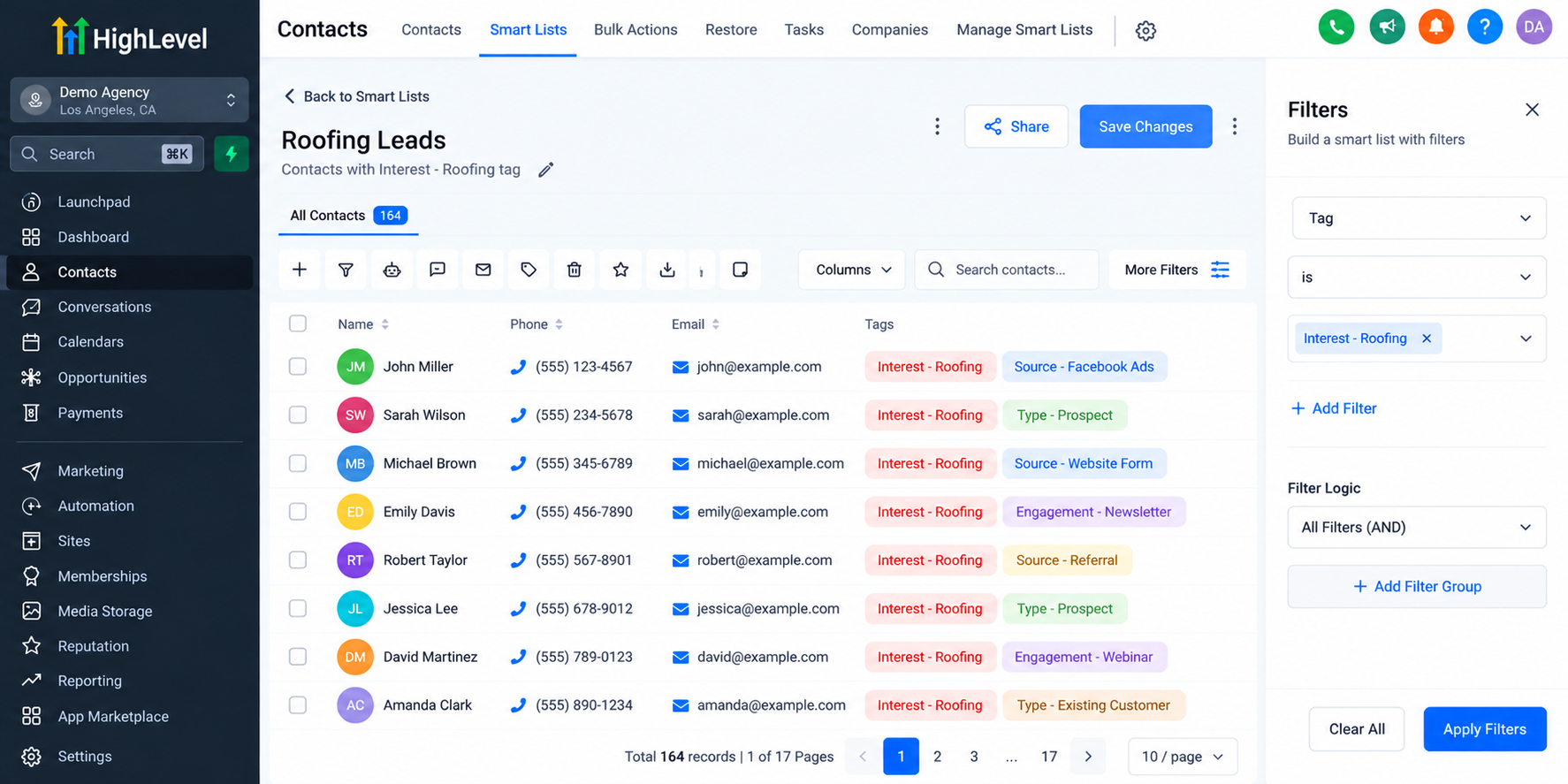Click the star review icon
Screen dimensions: 1568x784
coord(620,270)
